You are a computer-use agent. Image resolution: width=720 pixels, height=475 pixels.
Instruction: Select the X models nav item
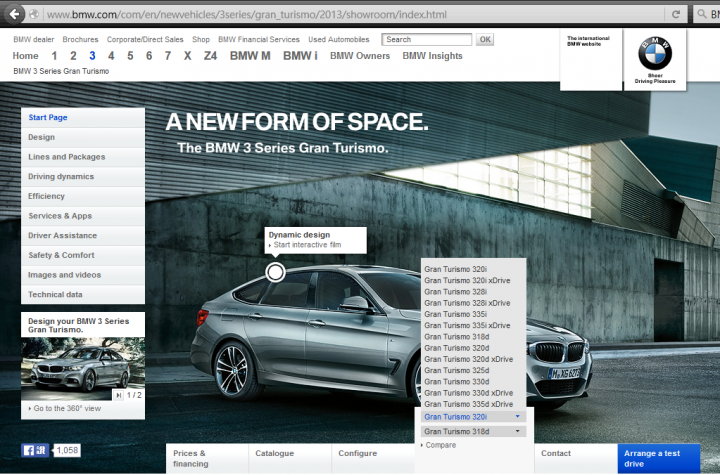point(187,56)
